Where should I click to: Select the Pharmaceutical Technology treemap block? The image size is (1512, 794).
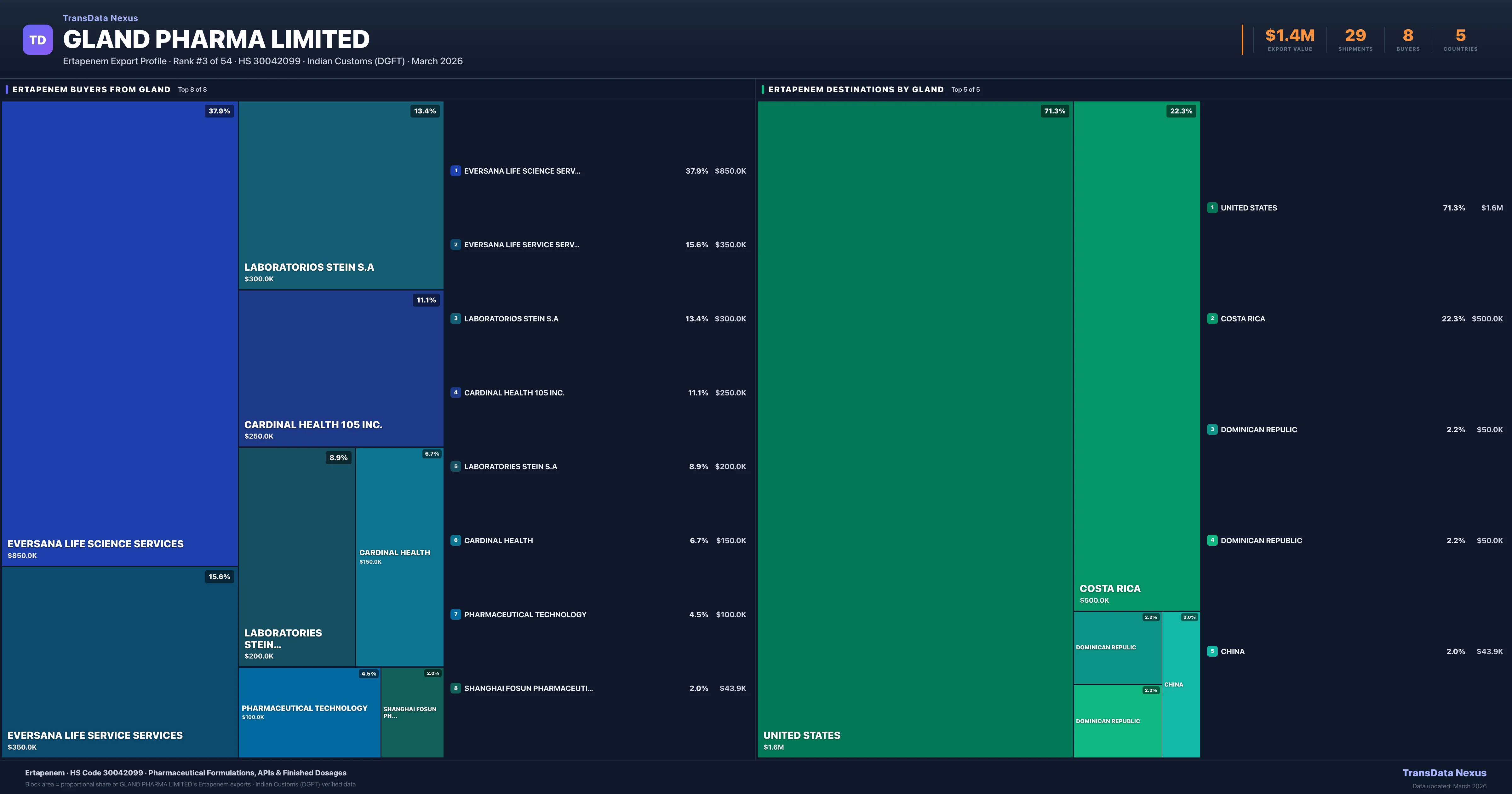point(309,712)
